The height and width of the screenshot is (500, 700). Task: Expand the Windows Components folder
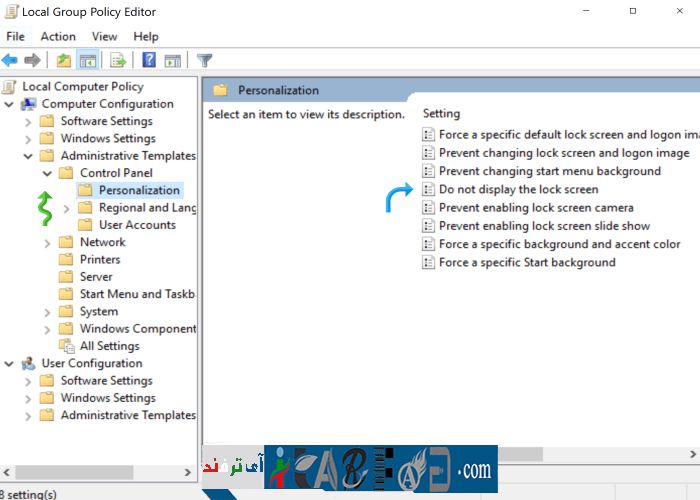[47, 329]
